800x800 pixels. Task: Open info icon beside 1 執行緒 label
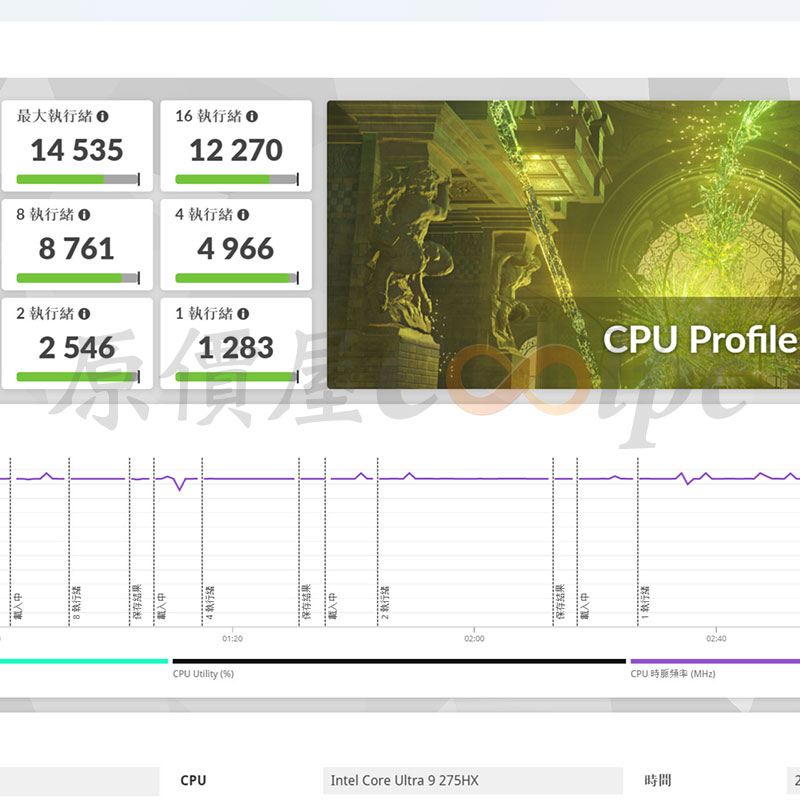click(243, 314)
